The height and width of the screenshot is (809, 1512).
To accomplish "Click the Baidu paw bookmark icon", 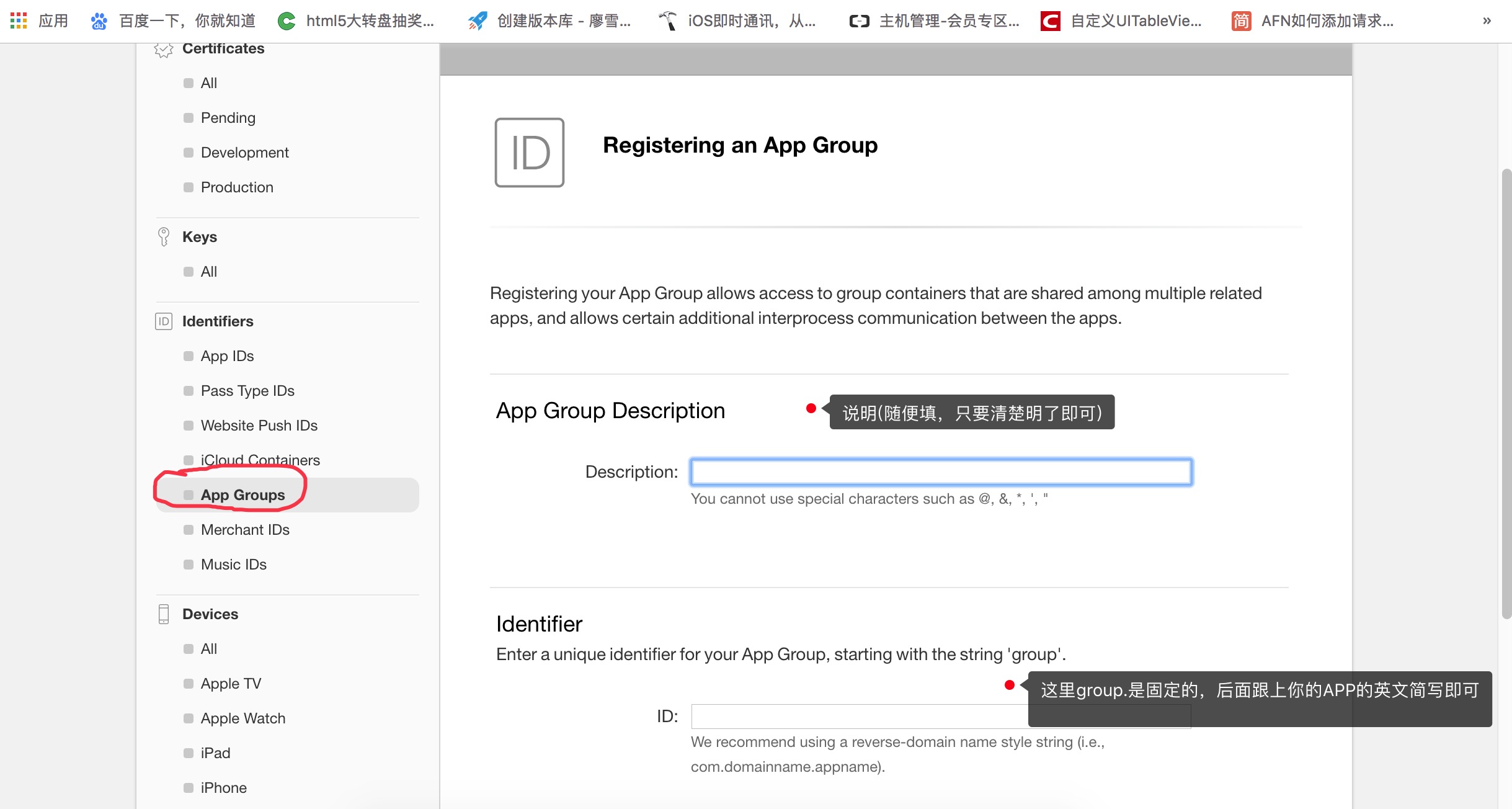I will pos(99,21).
